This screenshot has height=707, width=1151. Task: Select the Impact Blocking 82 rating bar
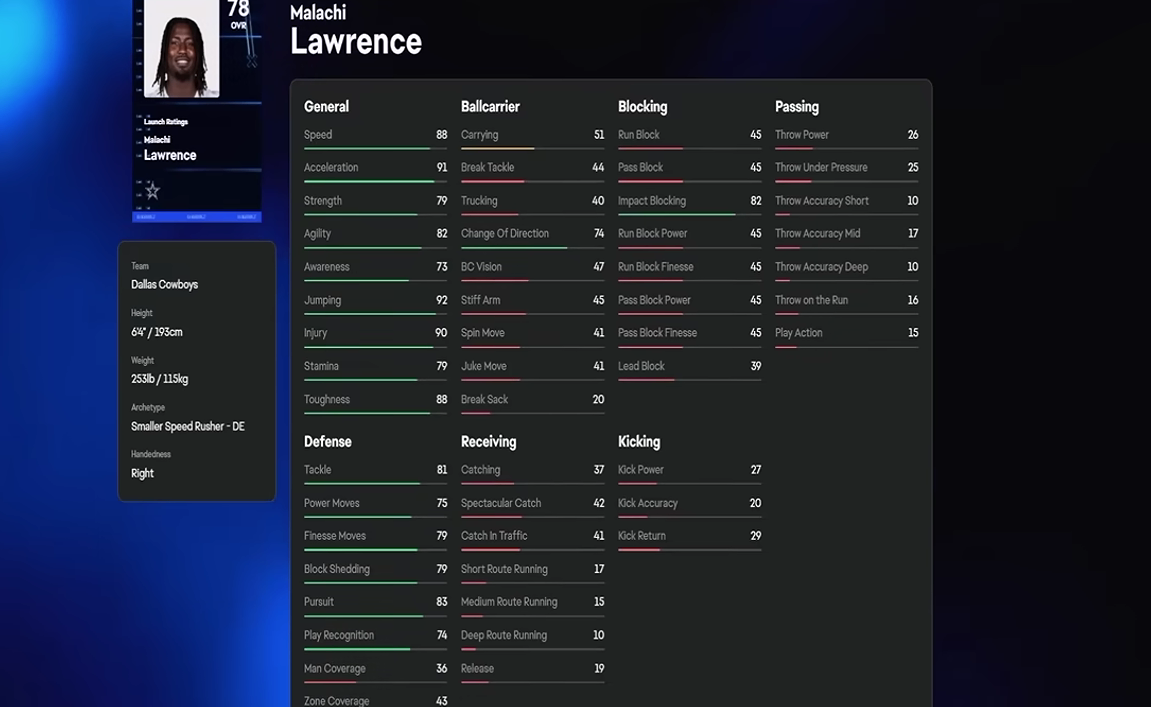689,215
